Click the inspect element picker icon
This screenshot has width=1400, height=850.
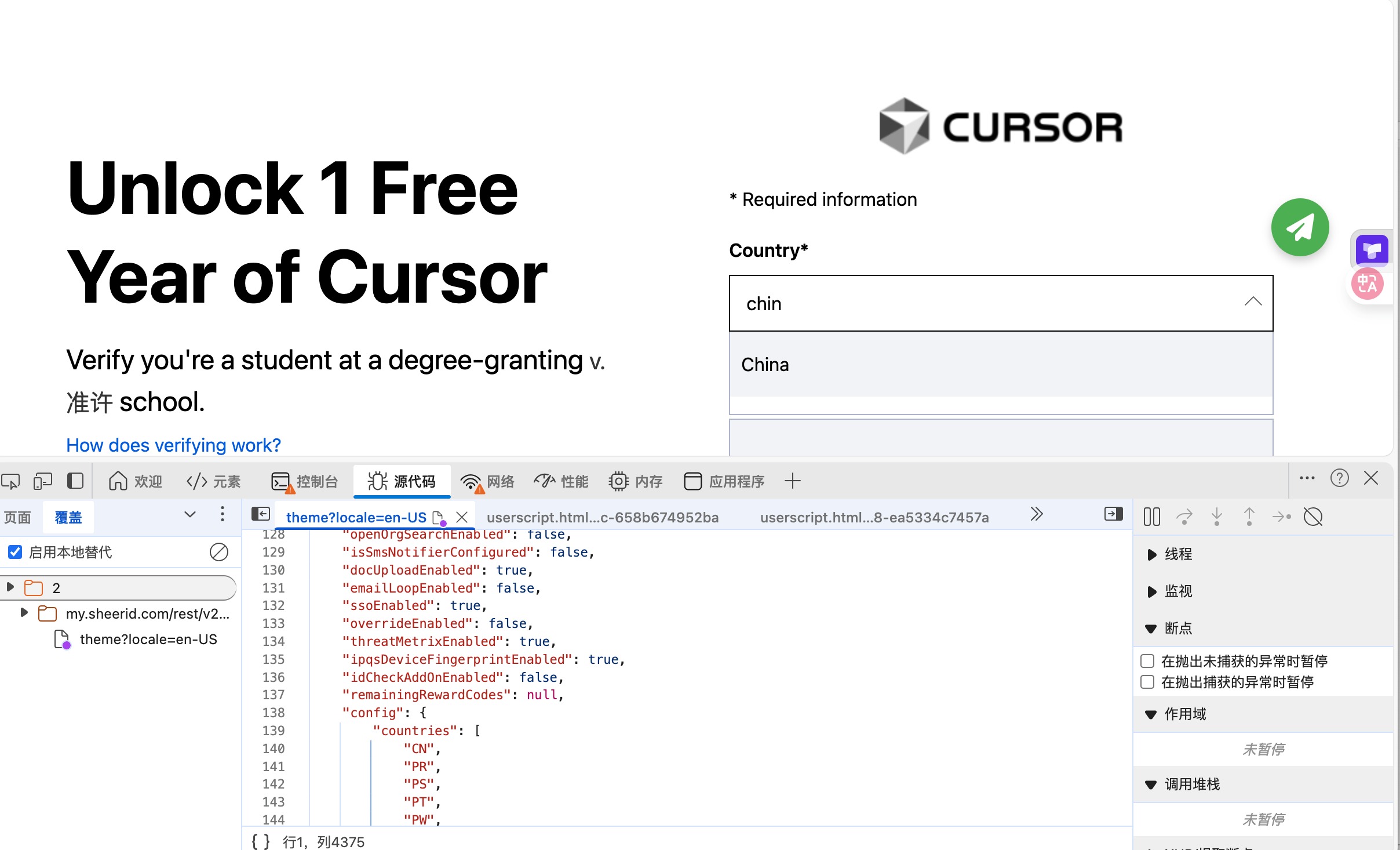click(11, 481)
